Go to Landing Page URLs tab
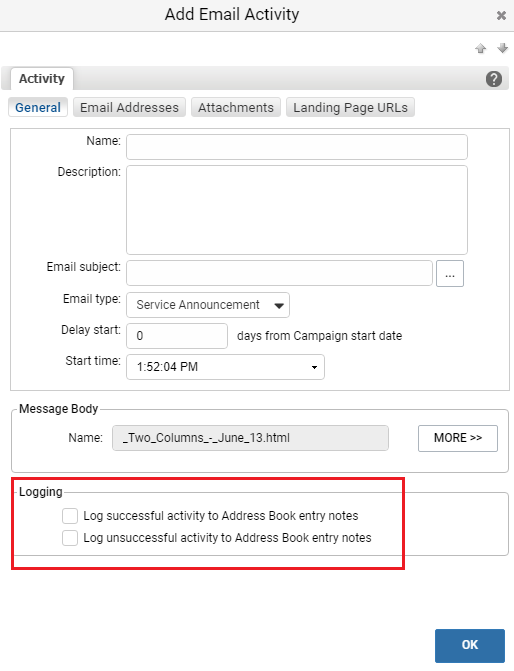The height and width of the screenshot is (671, 514). (x=351, y=107)
